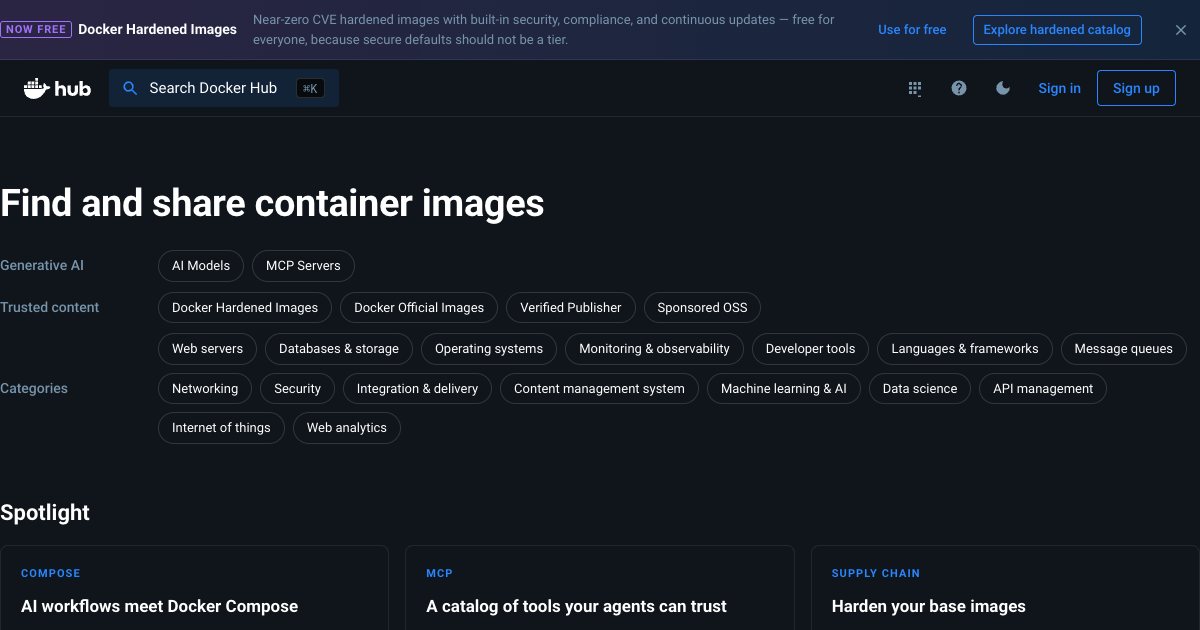Viewport: 1200px width, 630px height.
Task: Filter by Verified Publisher
Action: coord(571,308)
